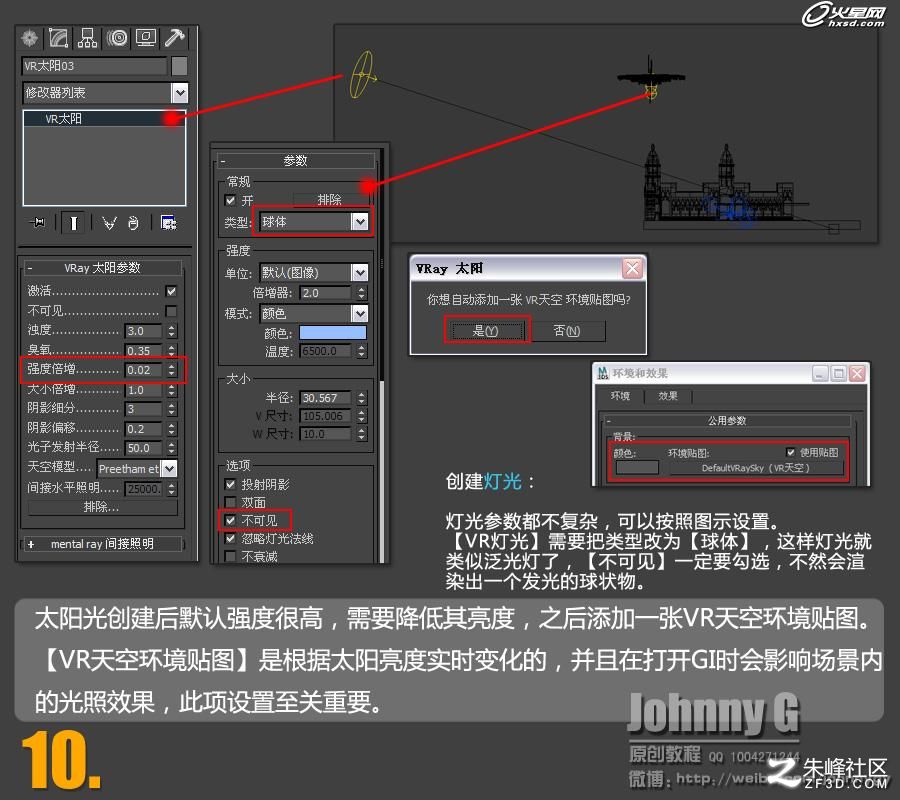The image size is (900, 800).
Task: Select VR太阳 in the modifier stack
Action: tap(103, 119)
